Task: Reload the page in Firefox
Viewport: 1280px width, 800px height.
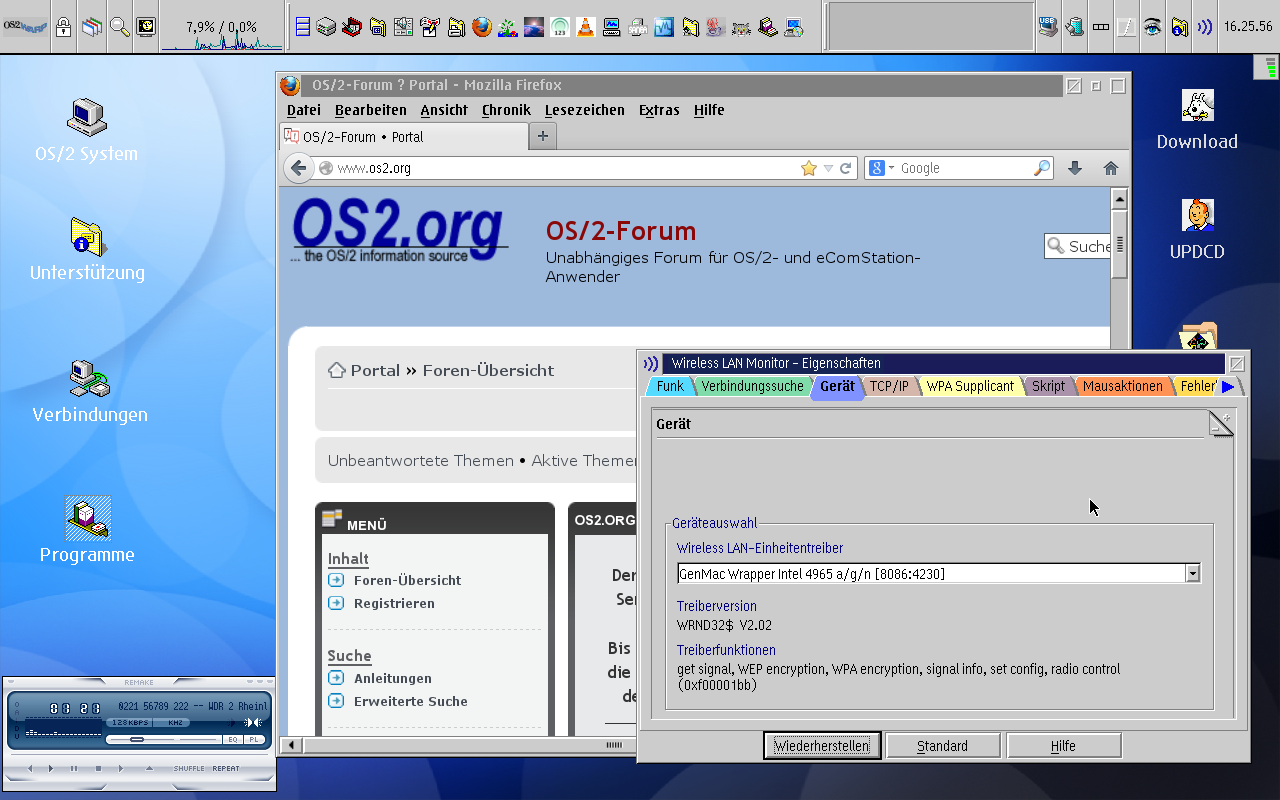Action: coord(846,168)
